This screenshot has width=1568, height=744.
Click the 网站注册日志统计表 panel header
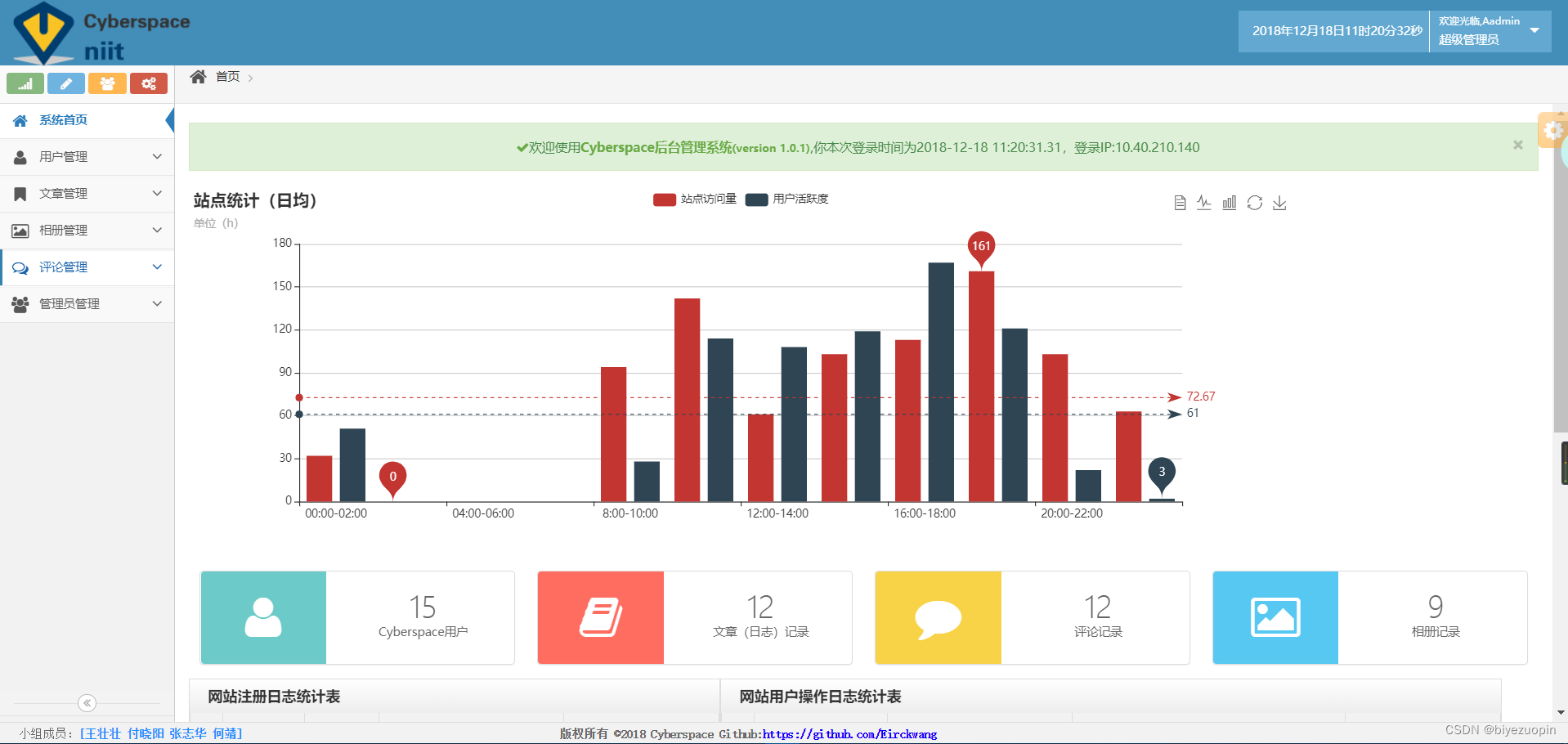click(x=455, y=697)
